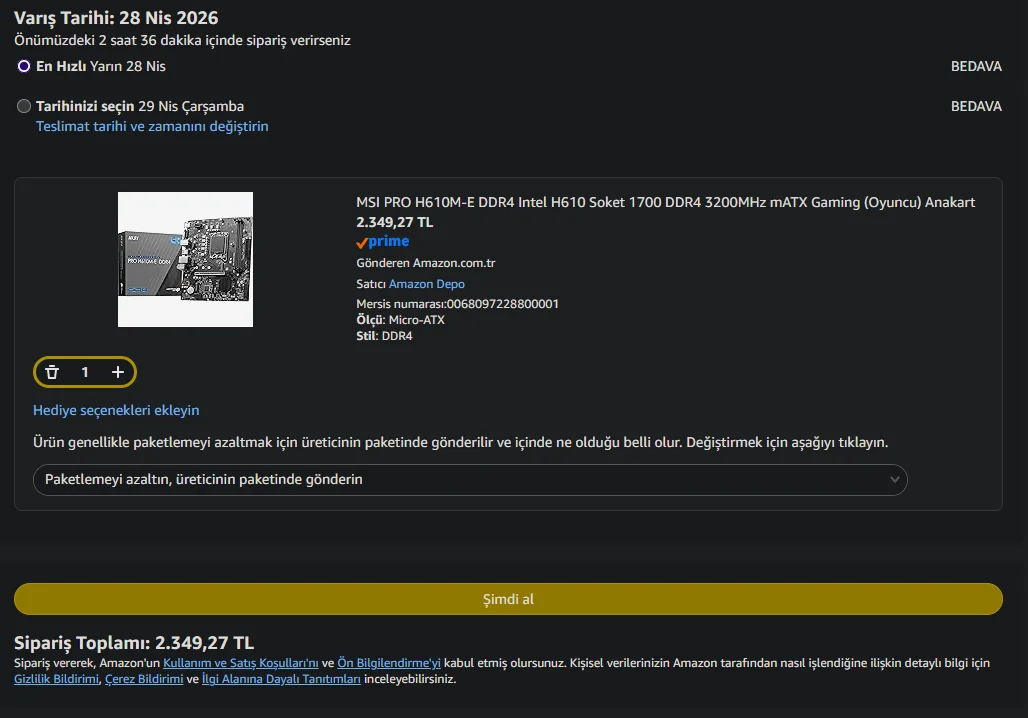
Task: Select the Tarihinizi seçin 29 Nis Çarşamba option
Action: point(24,106)
